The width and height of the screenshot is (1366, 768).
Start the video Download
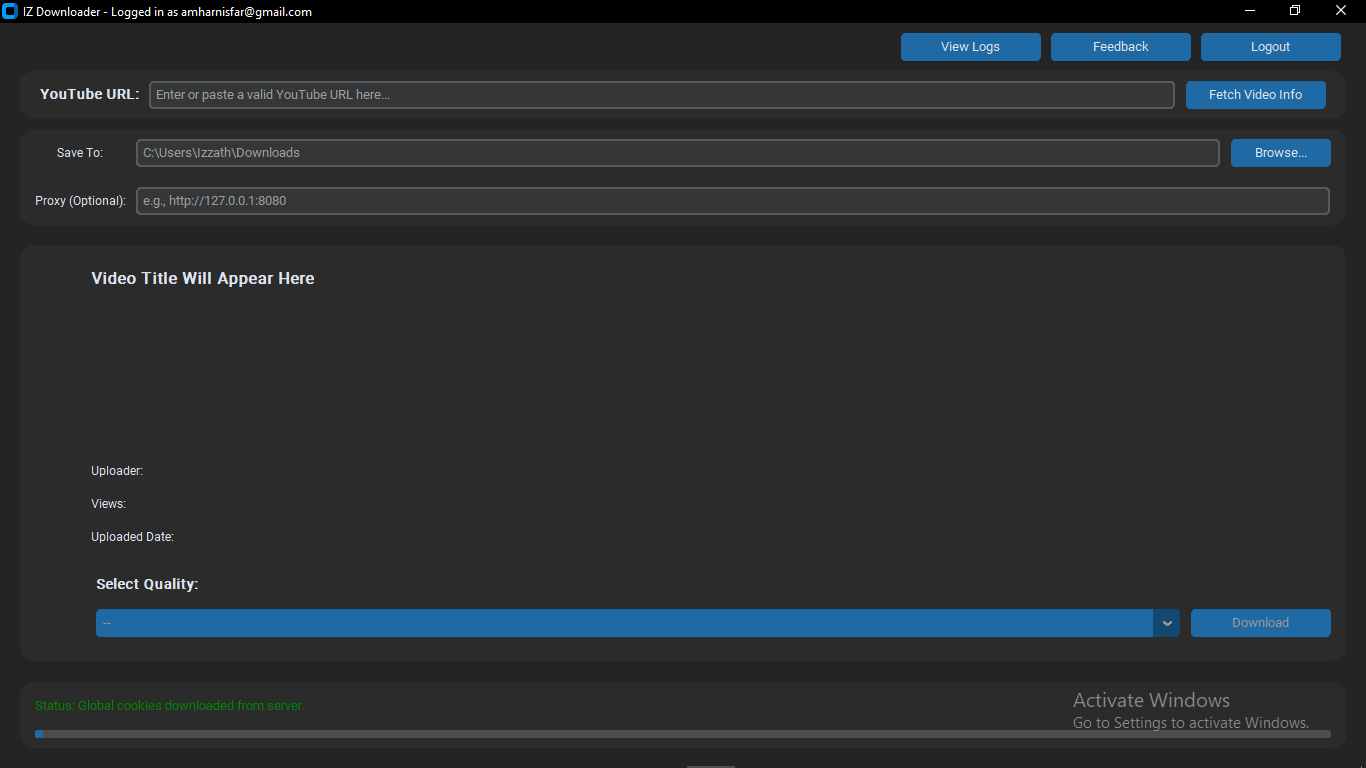click(1260, 622)
